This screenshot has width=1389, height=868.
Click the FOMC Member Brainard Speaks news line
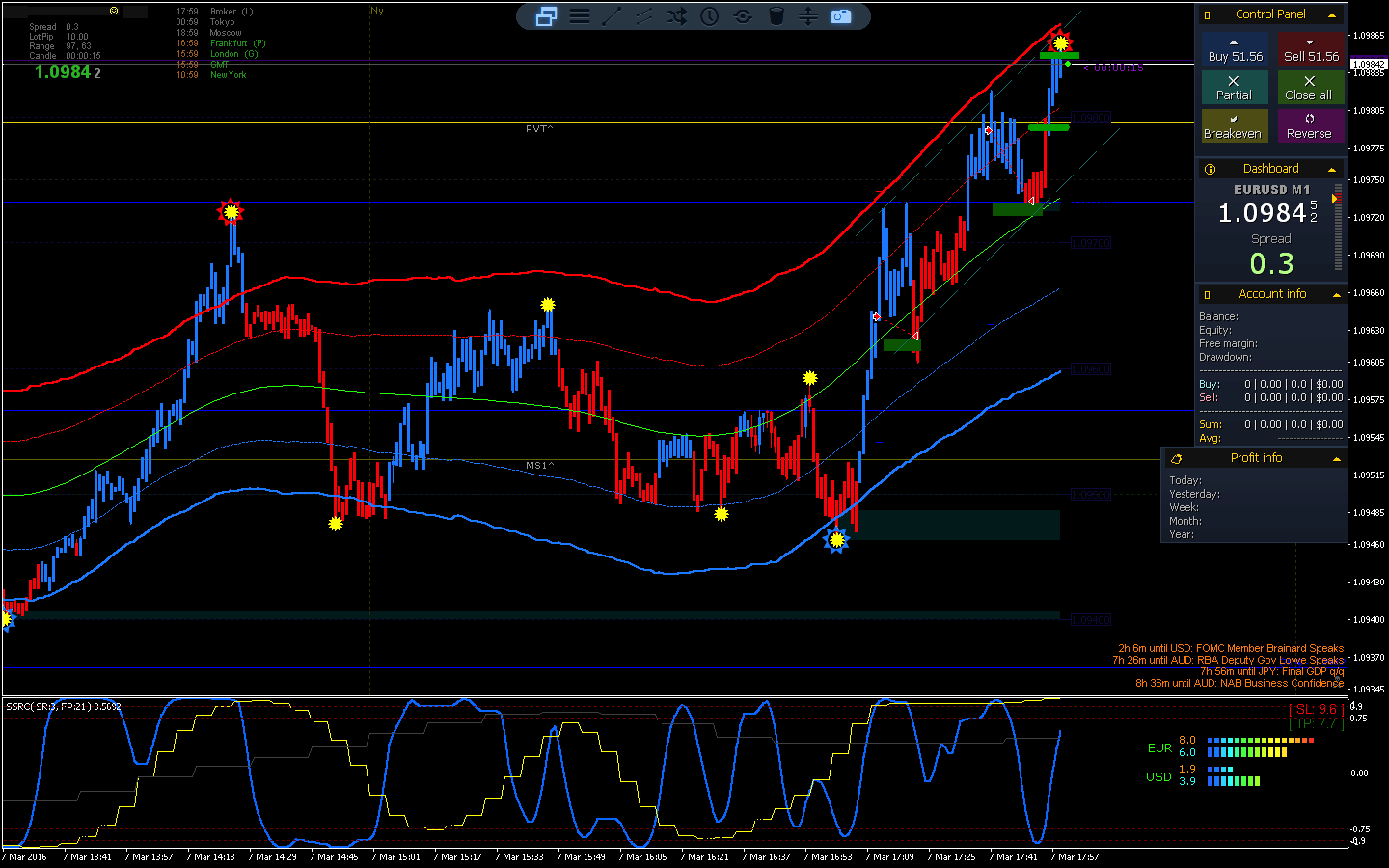1231,649
